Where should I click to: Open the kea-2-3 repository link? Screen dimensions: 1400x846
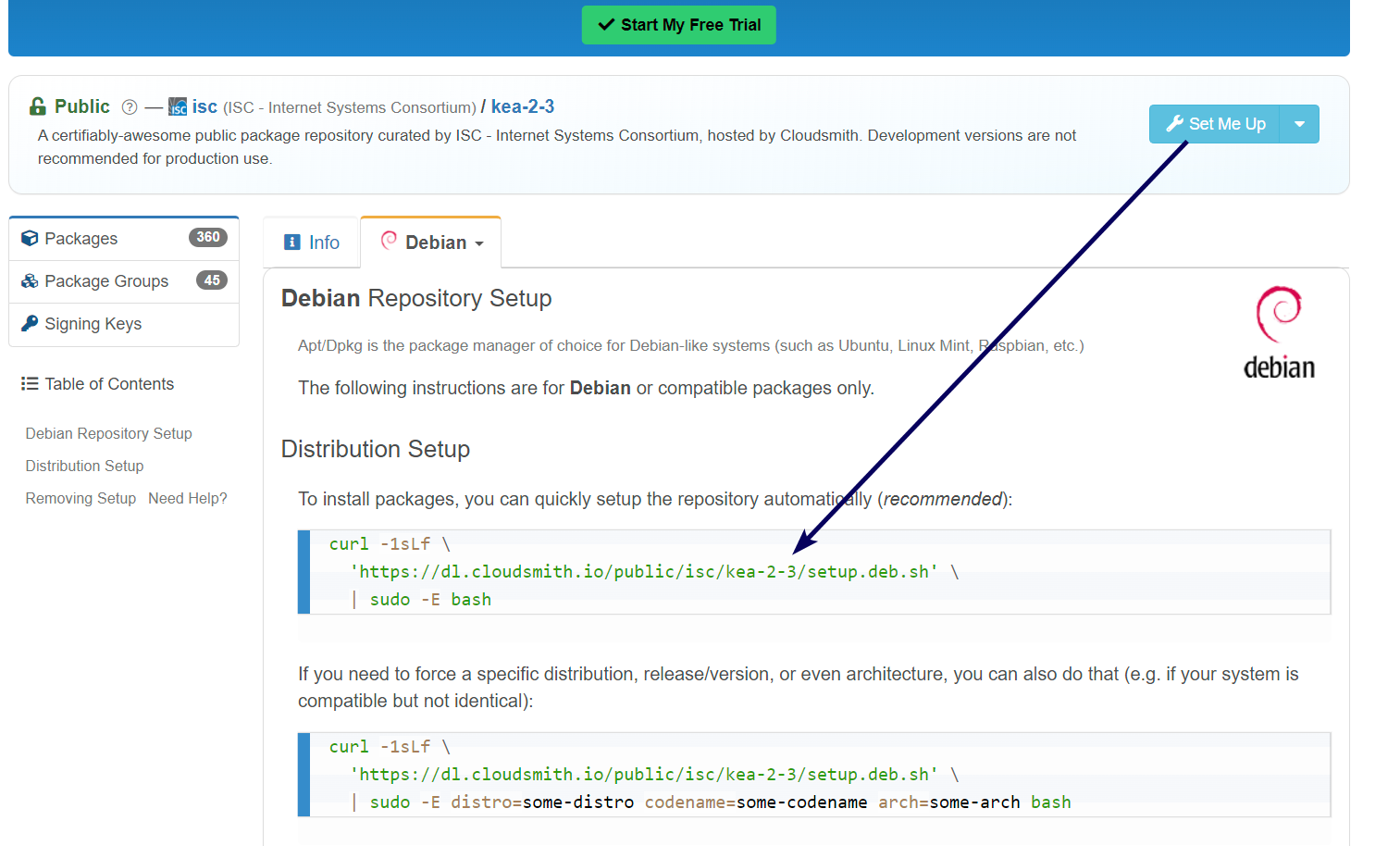click(x=523, y=106)
